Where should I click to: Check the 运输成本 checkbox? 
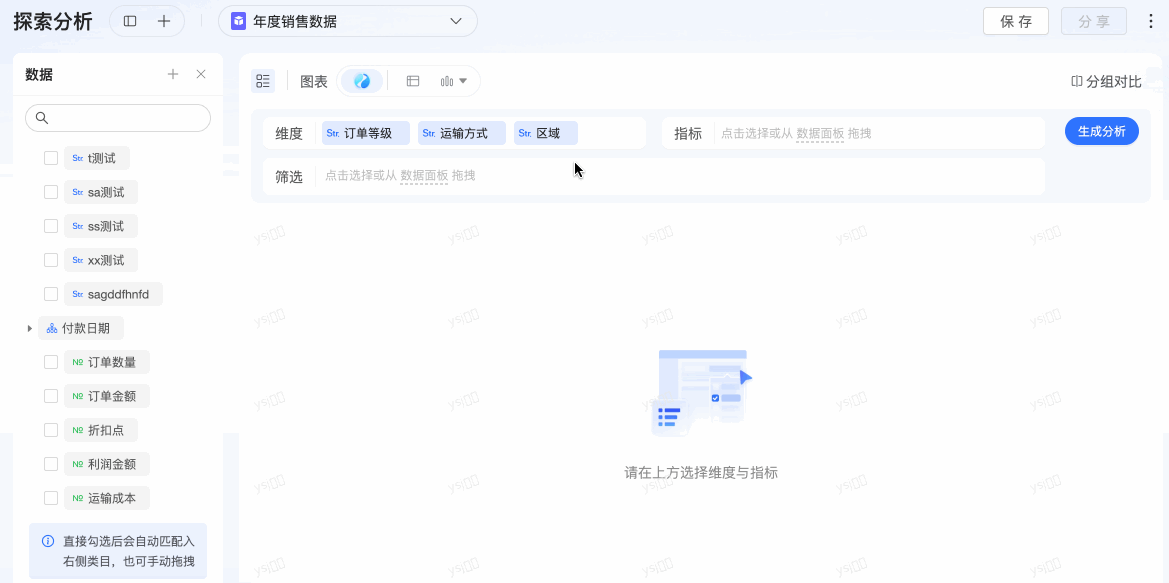coord(51,498)
